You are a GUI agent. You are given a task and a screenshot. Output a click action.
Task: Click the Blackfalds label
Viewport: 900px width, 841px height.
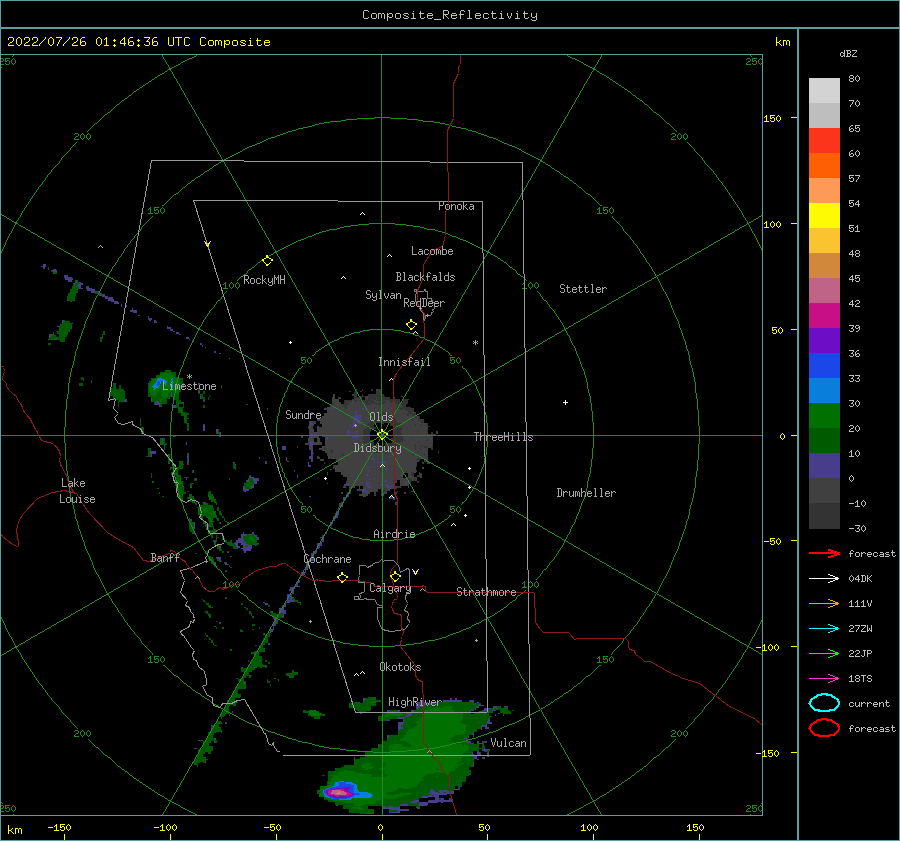point(425,277)
